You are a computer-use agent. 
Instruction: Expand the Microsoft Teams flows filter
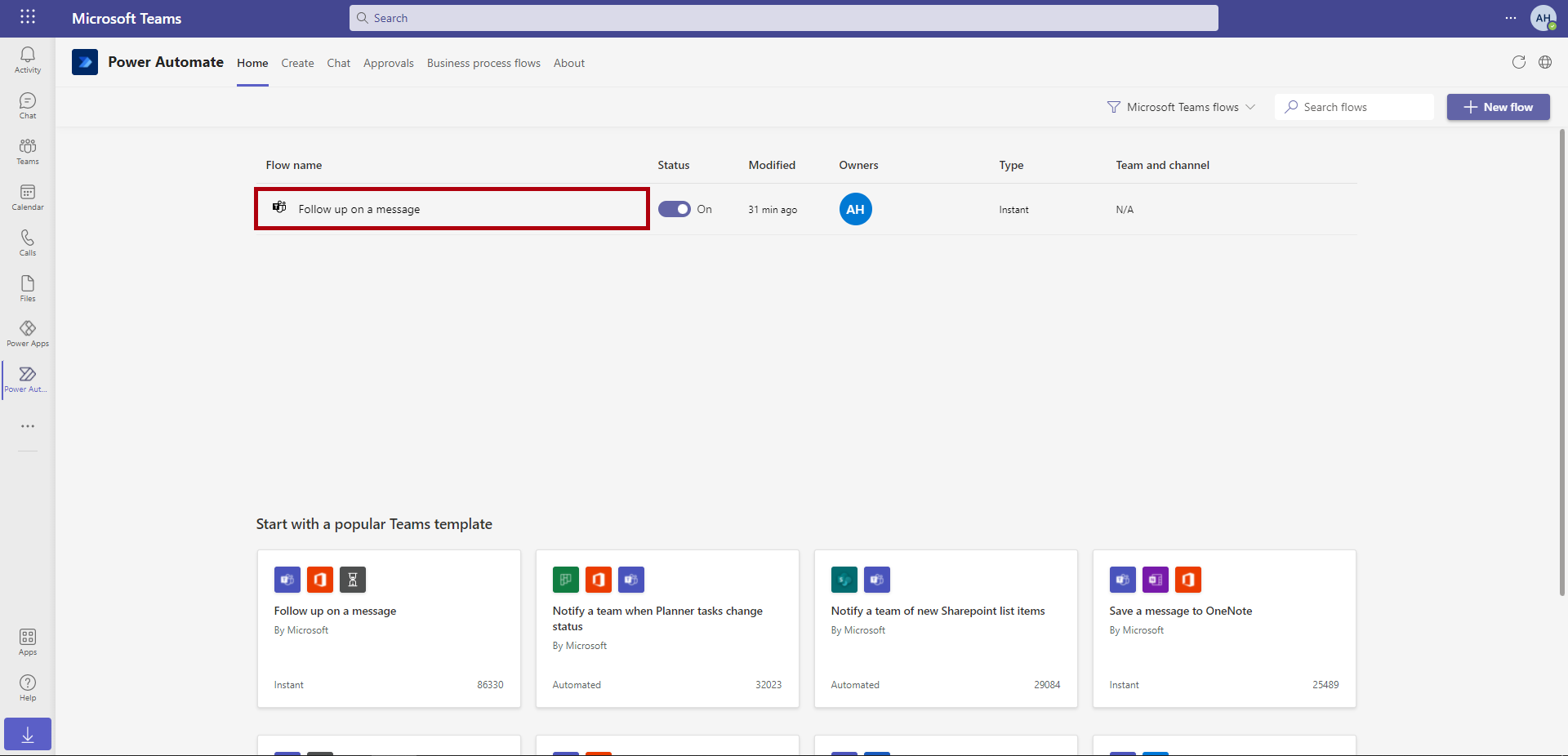(x=1181, y=107)
